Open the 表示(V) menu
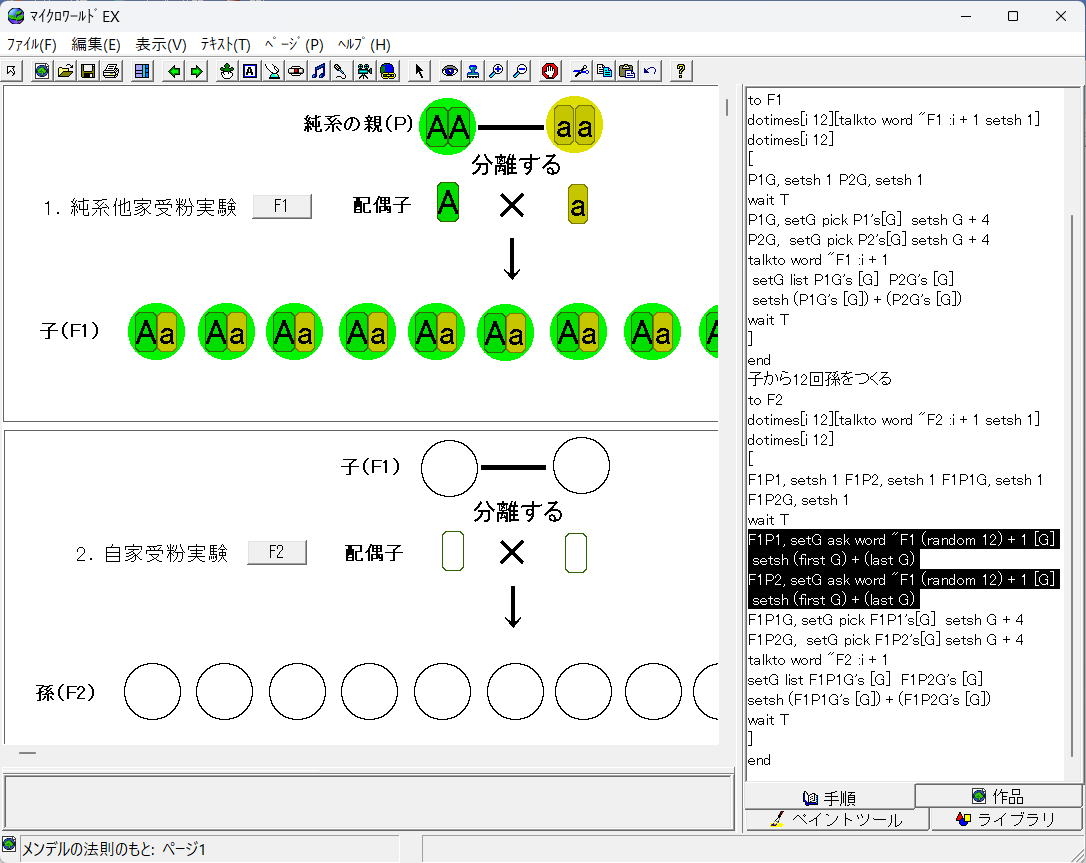The image size is (1086, 863). [x=161, y=45]
